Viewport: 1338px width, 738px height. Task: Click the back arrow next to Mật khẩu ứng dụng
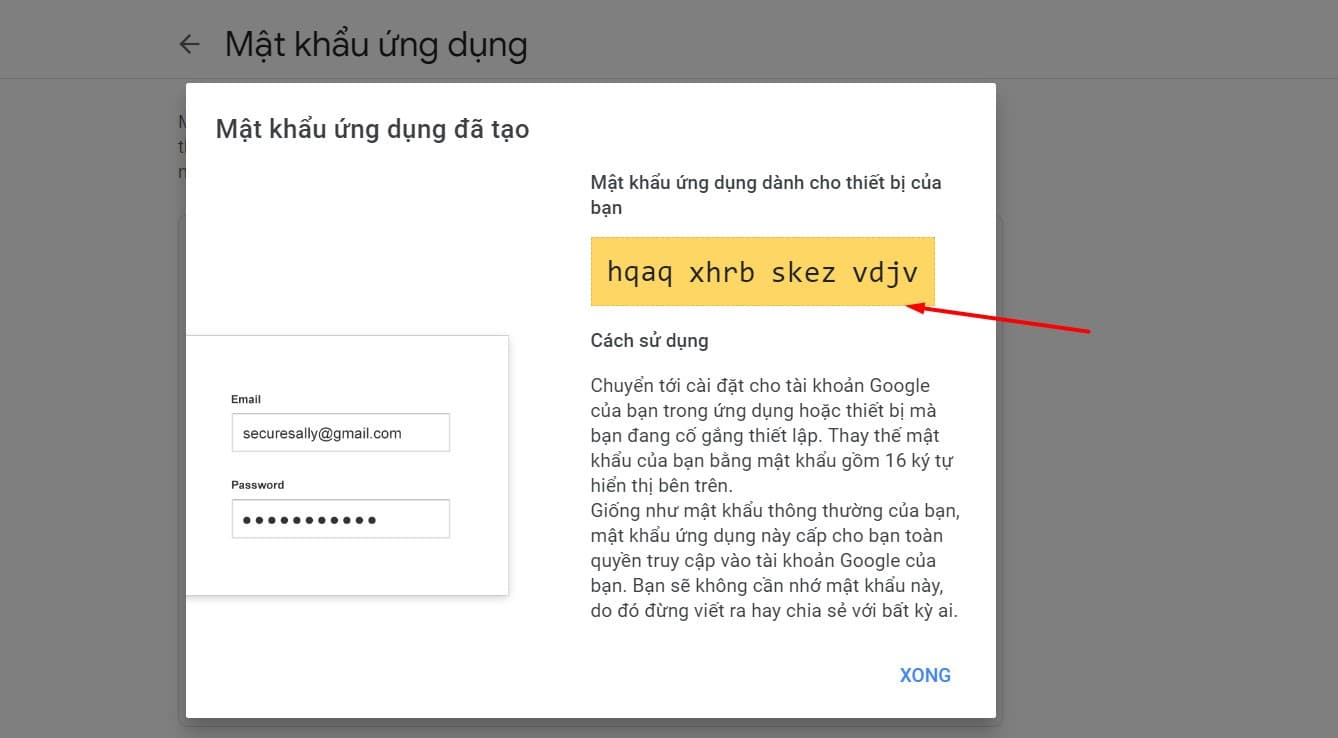pos(190,44)
